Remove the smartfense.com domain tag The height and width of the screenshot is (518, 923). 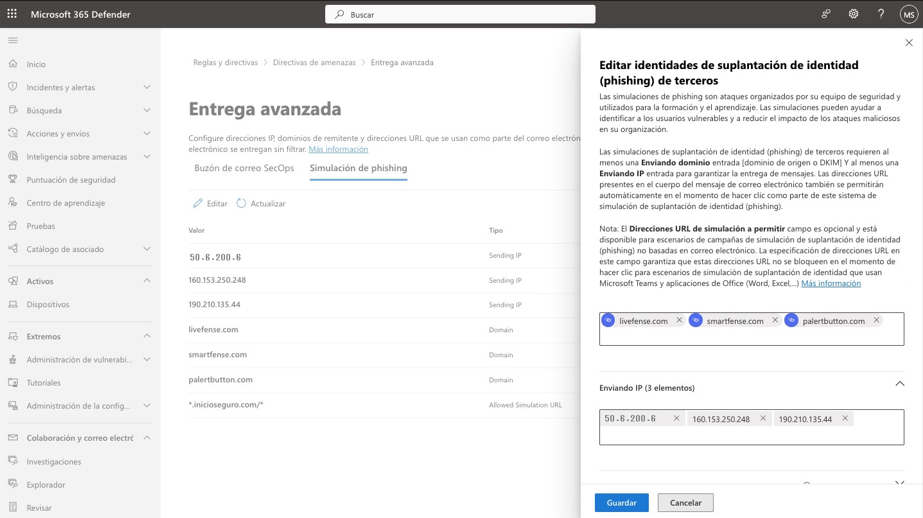tap(775, 320)
